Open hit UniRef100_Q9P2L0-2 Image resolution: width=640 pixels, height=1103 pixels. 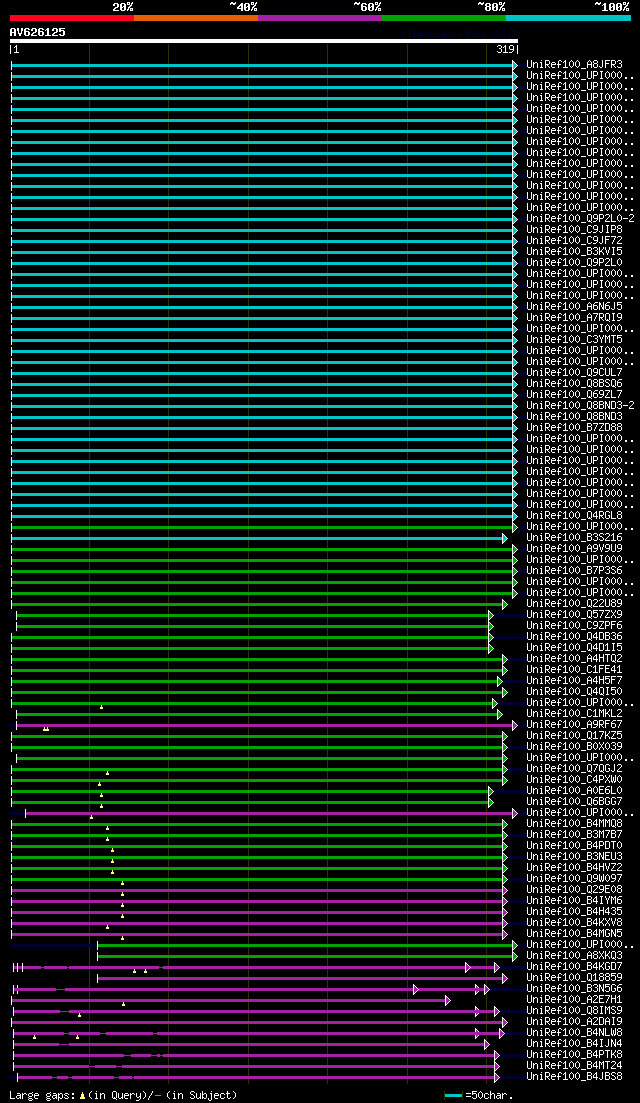click(580, 219)
